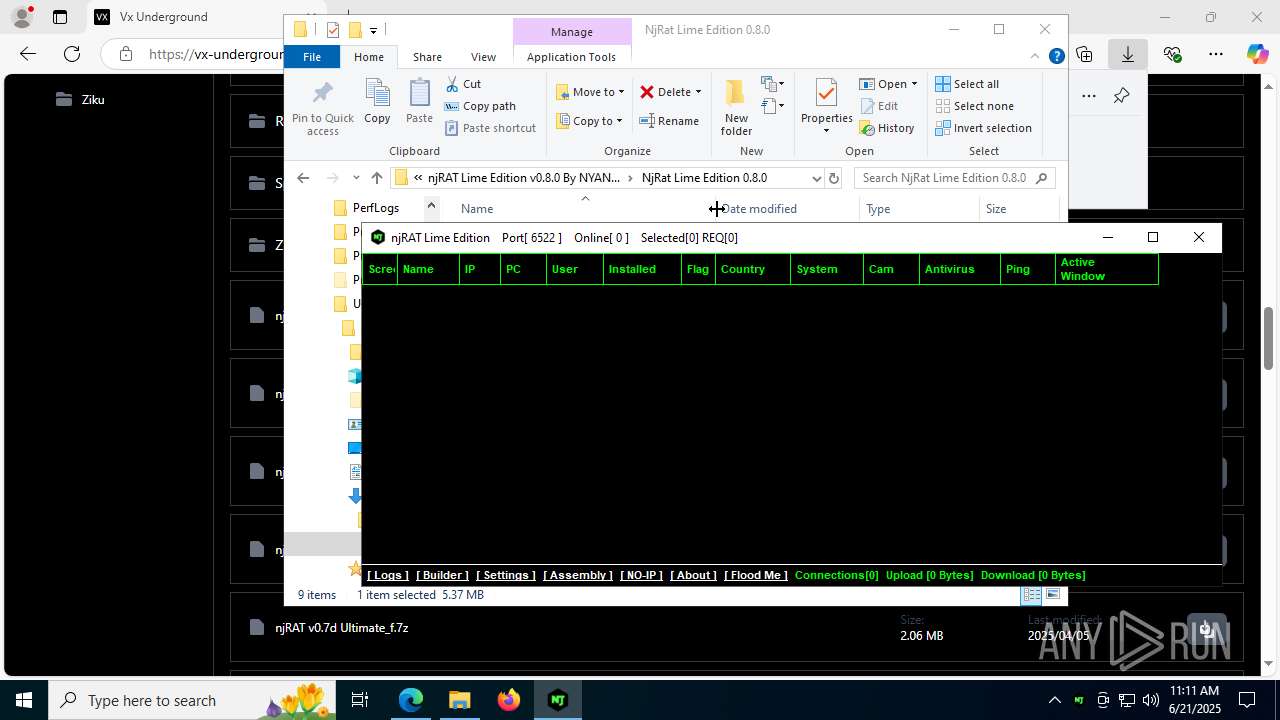The image size is (1280, 720).
Task: Click Select none in ribbon
Action: tap(974, 106)
